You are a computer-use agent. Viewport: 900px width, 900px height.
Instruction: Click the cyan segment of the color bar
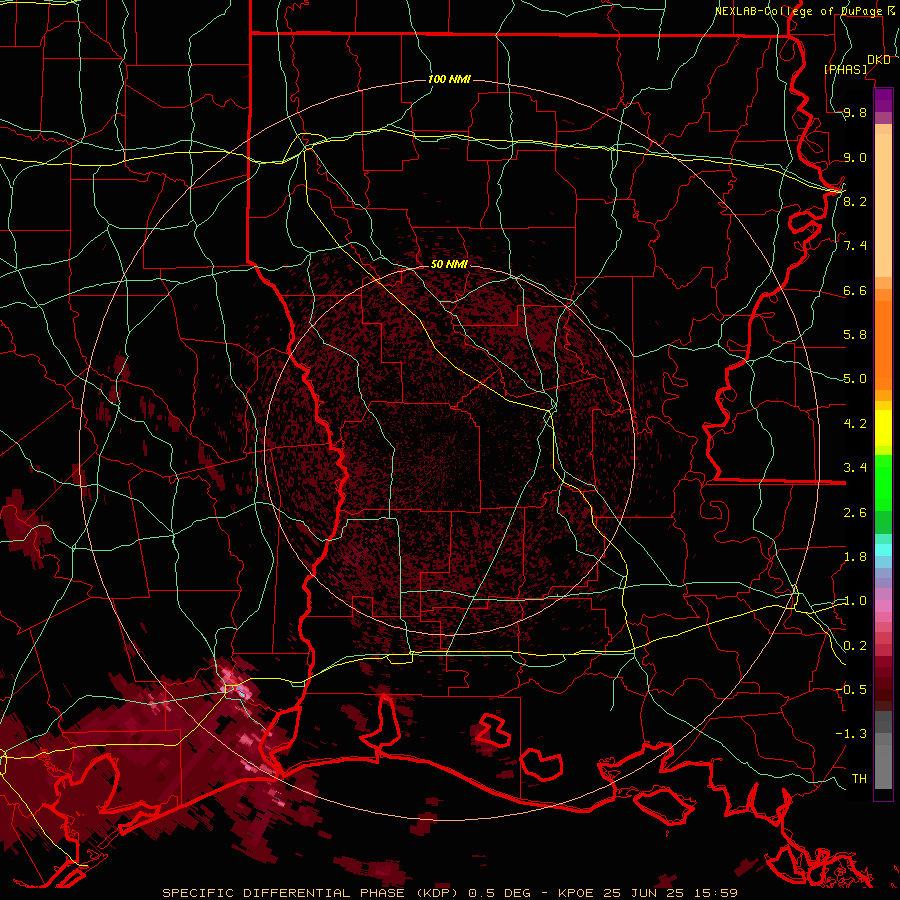point(883,549)
